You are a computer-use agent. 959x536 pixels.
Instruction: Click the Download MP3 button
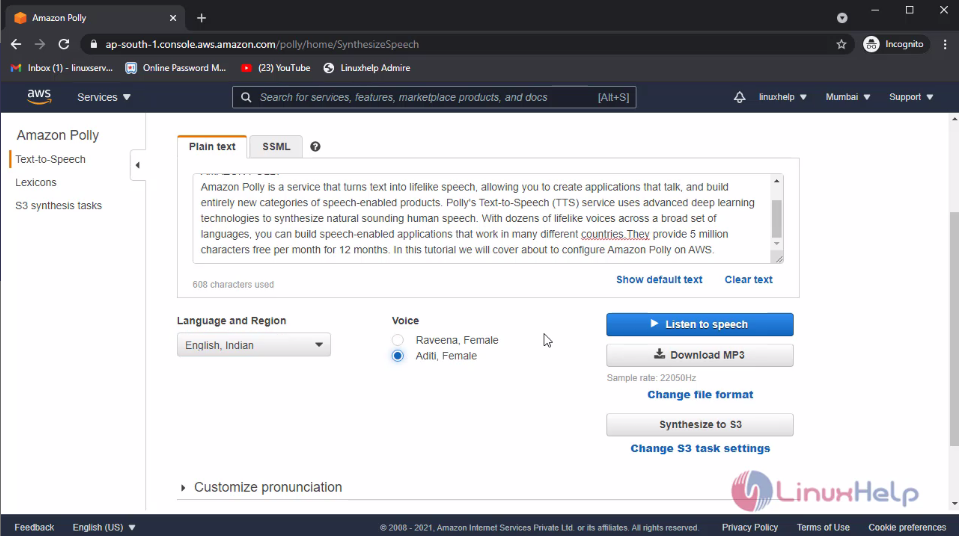pyautogui.click(x=700, y=355)
